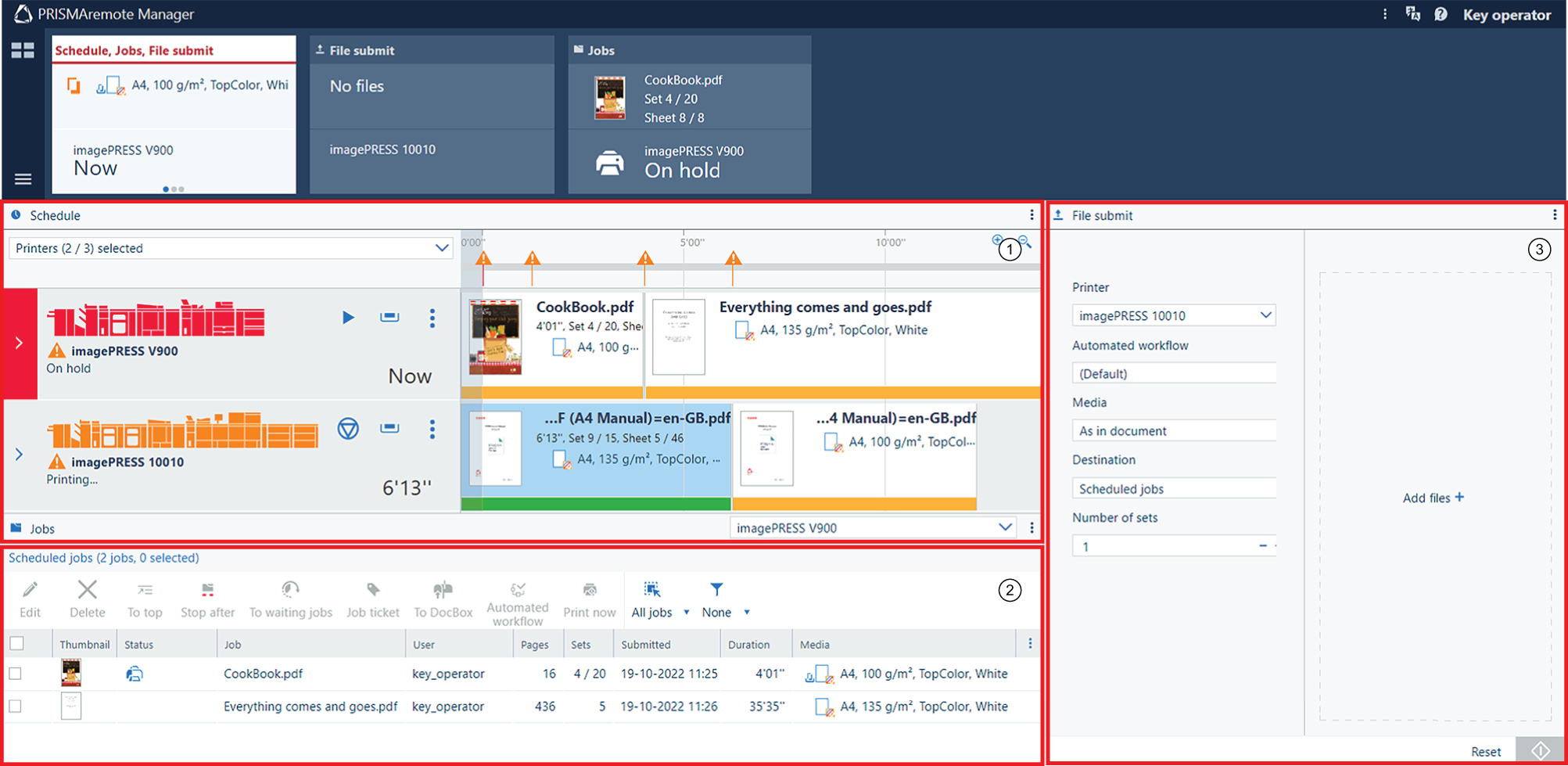Click the Print now toolbar icon
The height and width of the screenshot is (766, 1568).
pyautogui.click(x=590, y=599)
